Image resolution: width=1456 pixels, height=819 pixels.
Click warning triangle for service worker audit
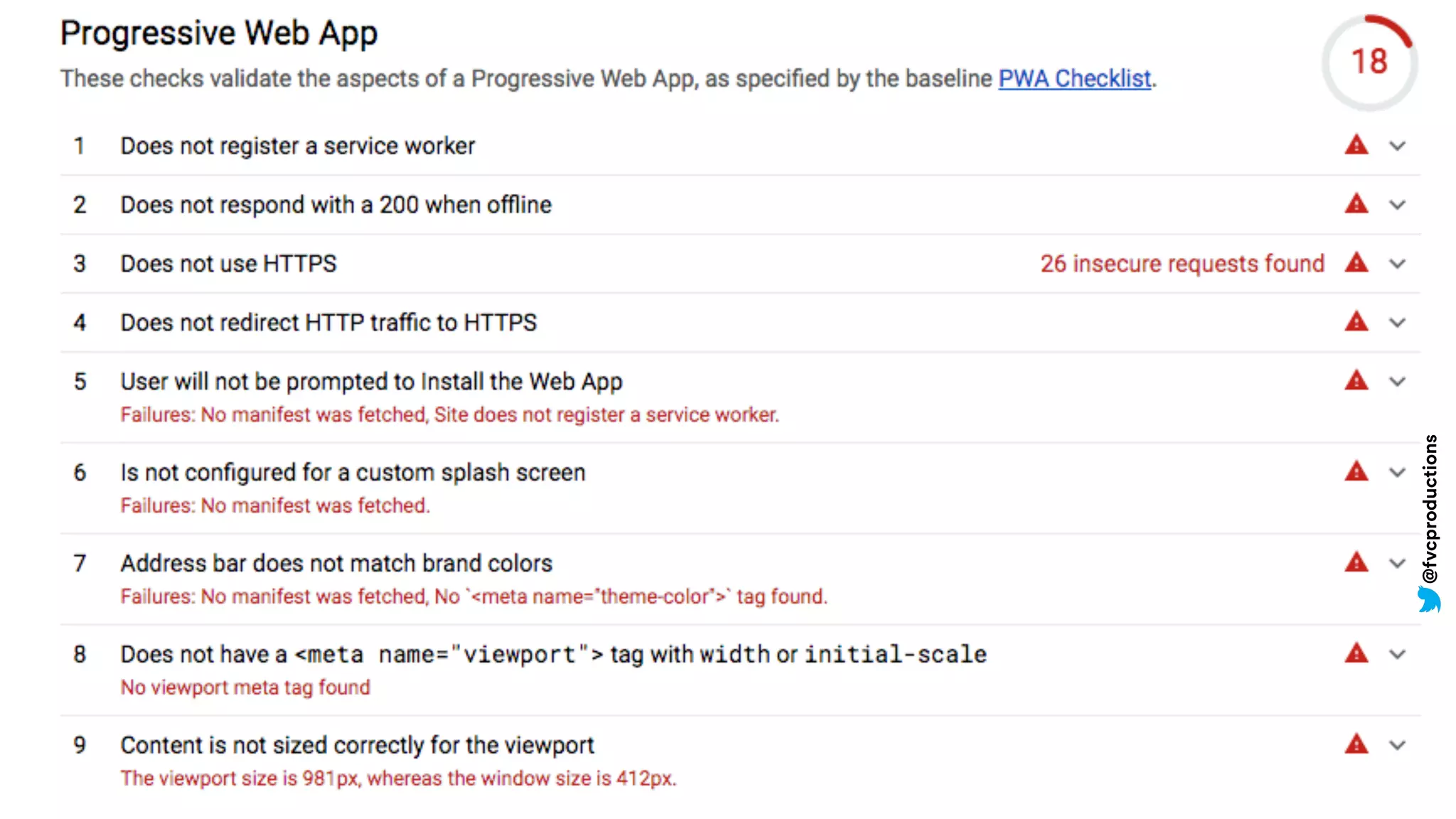point(1356,146)
